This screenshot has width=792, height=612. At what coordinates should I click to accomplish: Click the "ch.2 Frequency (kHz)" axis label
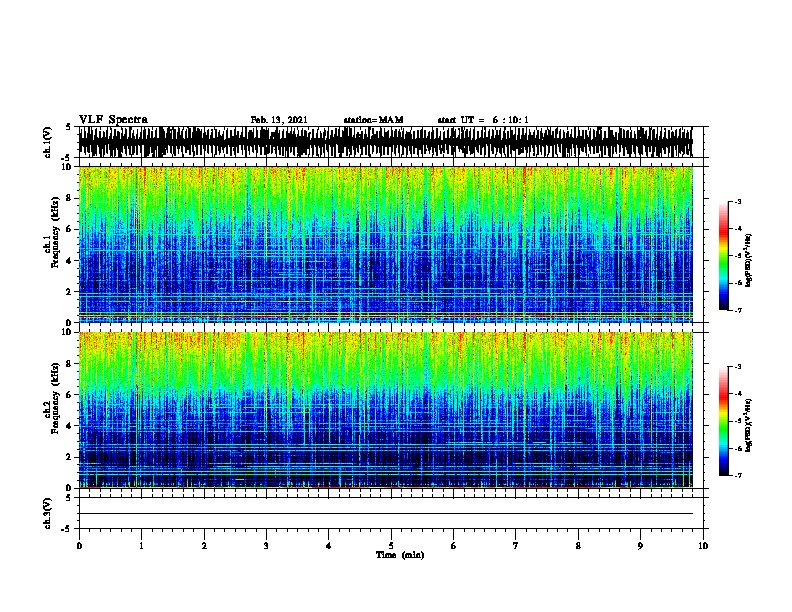coord(53,398)
